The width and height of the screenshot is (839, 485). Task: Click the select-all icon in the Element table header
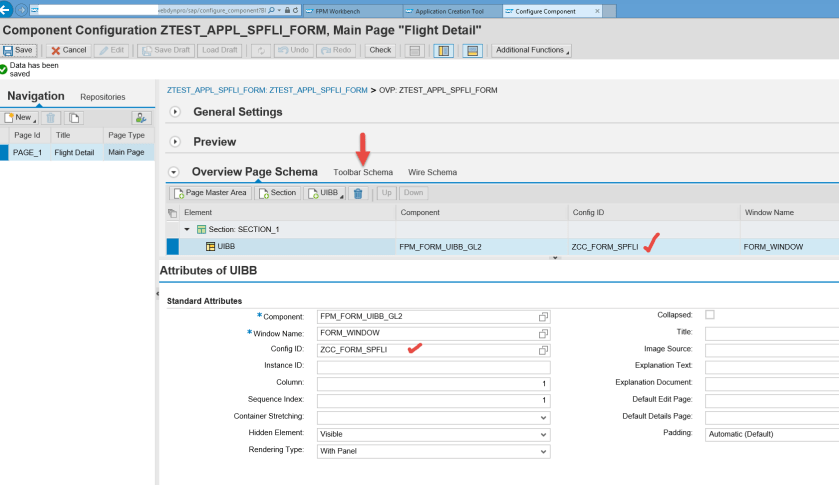point(172,213)
